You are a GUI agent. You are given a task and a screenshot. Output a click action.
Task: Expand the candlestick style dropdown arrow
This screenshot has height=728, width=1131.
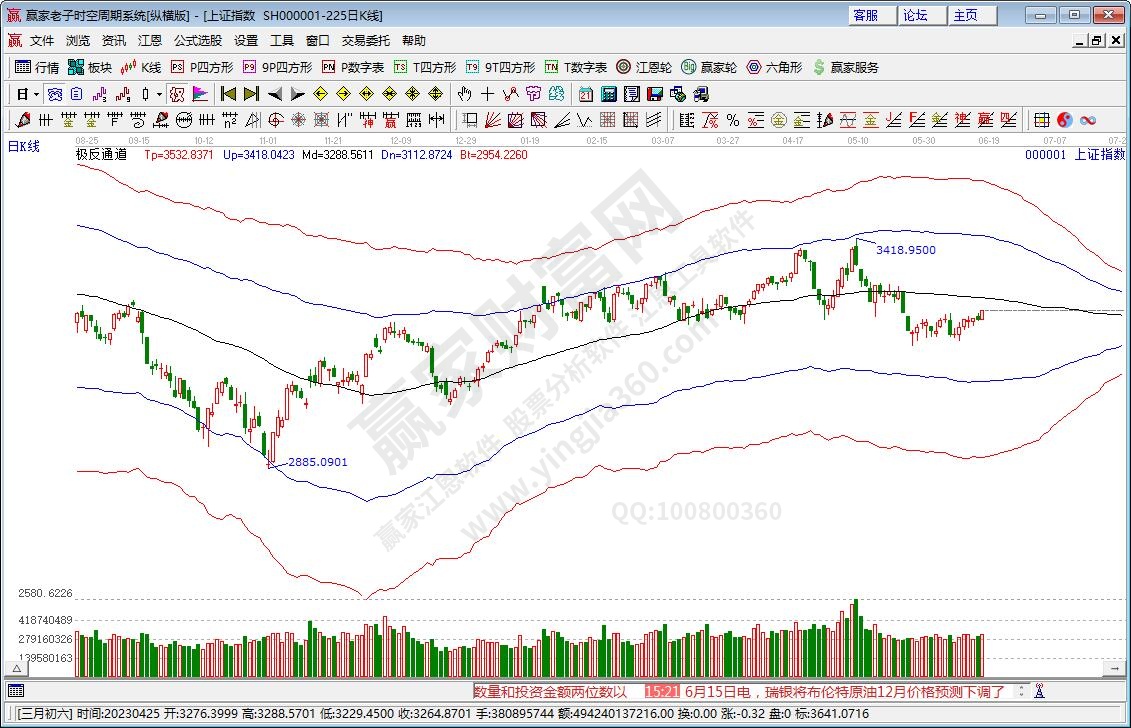[159, 94]
